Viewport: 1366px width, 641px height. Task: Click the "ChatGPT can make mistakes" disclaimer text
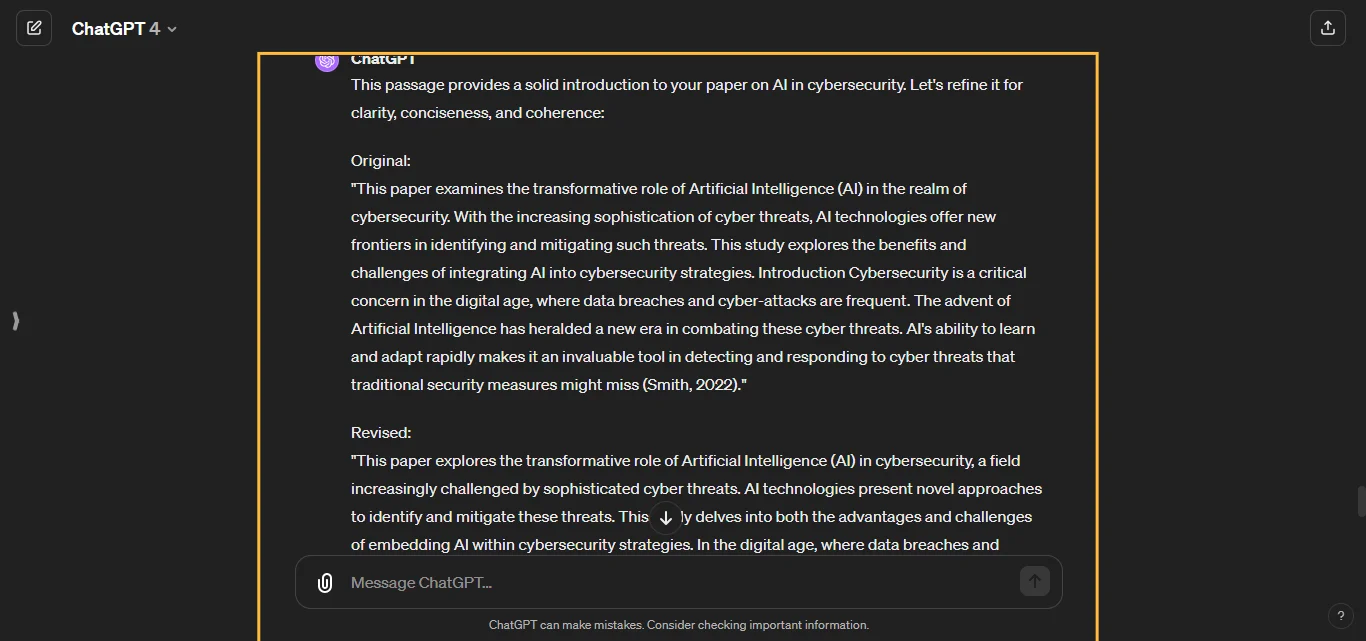coord(679,625)
